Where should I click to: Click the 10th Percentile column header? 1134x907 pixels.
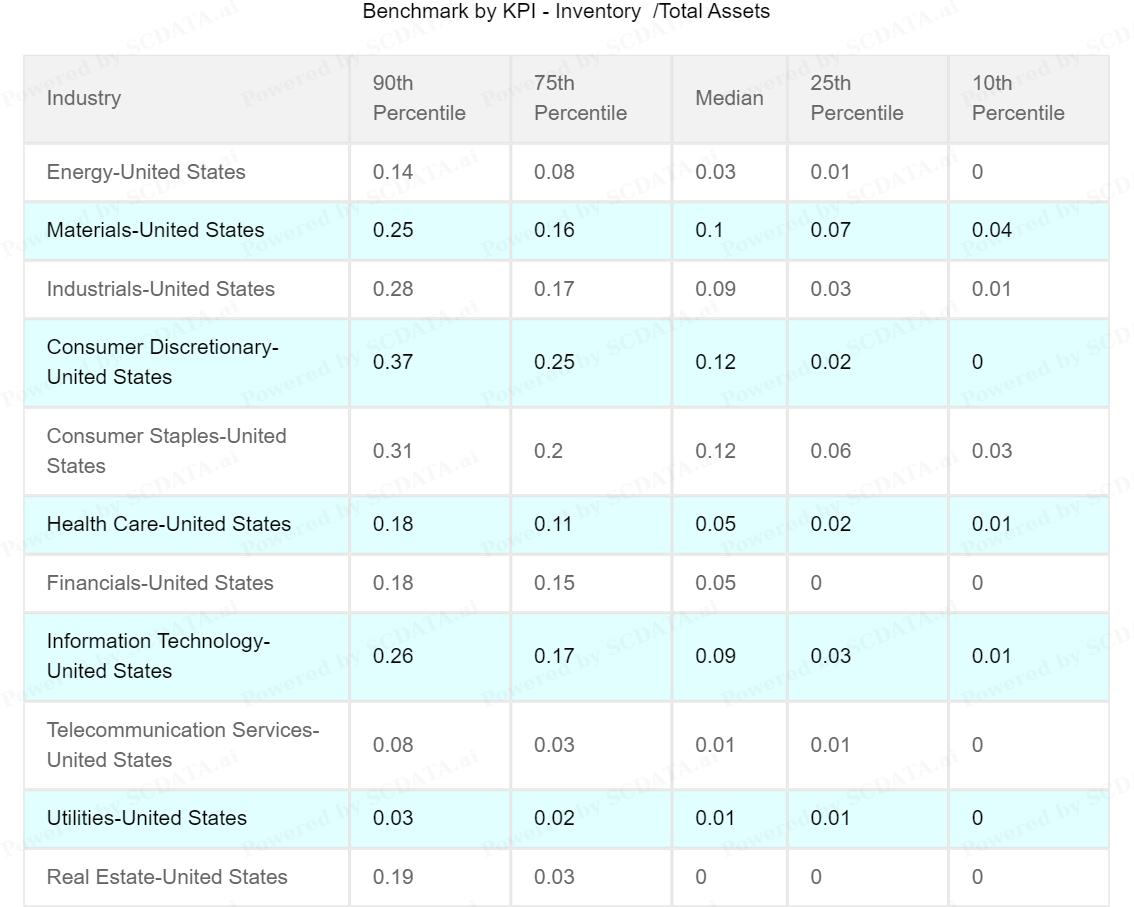(x=1018, y=98)
